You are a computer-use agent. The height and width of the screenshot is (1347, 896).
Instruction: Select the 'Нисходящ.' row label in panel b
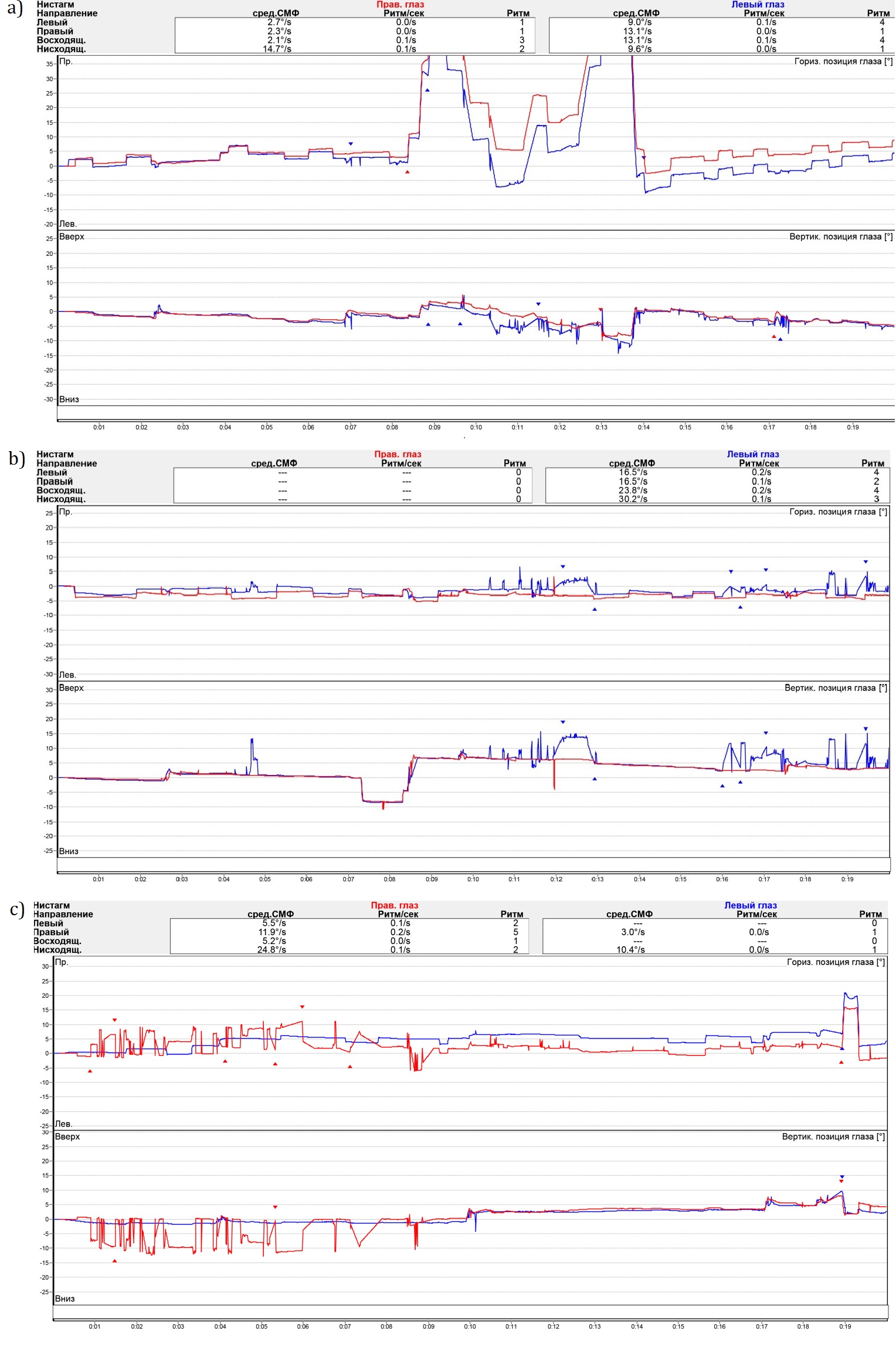61,499
